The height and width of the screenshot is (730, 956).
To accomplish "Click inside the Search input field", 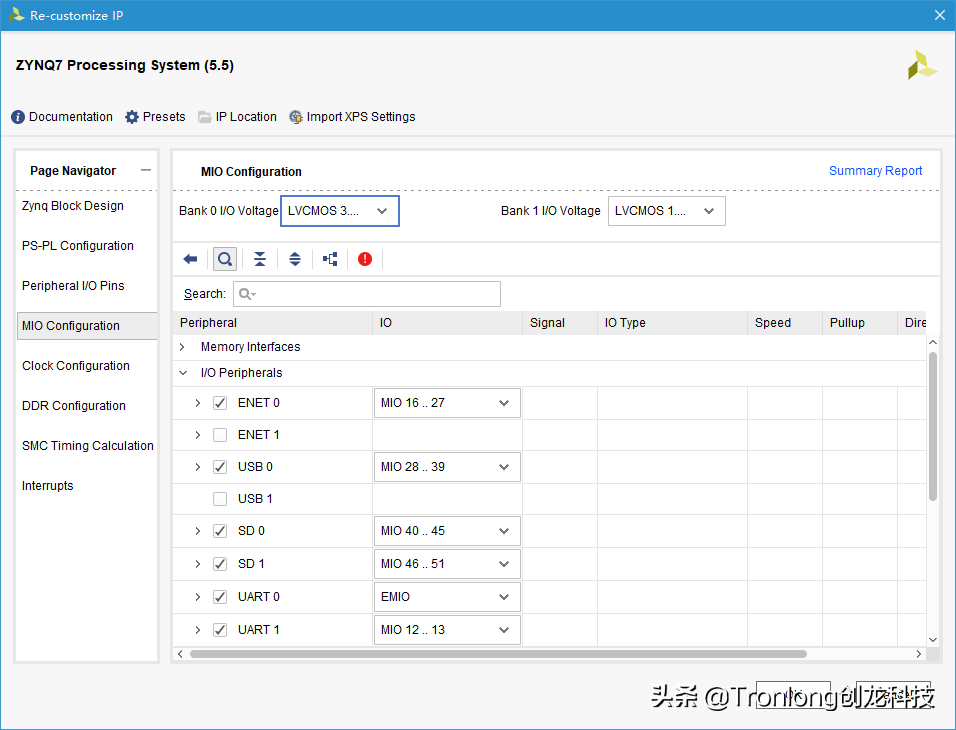I will click(370, 293).
